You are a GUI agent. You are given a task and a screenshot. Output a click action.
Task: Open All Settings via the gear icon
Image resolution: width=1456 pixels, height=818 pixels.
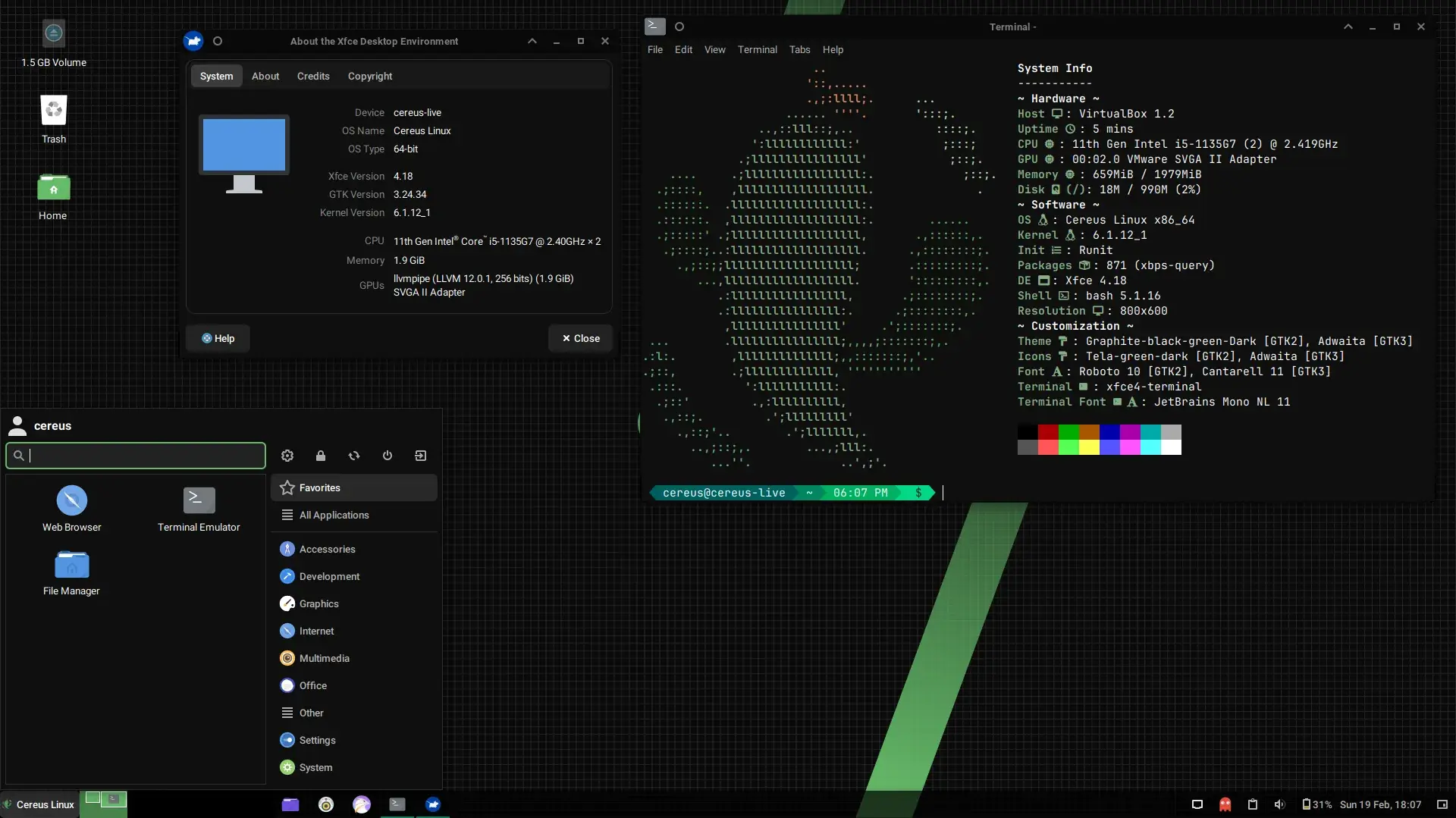(287, 456)
